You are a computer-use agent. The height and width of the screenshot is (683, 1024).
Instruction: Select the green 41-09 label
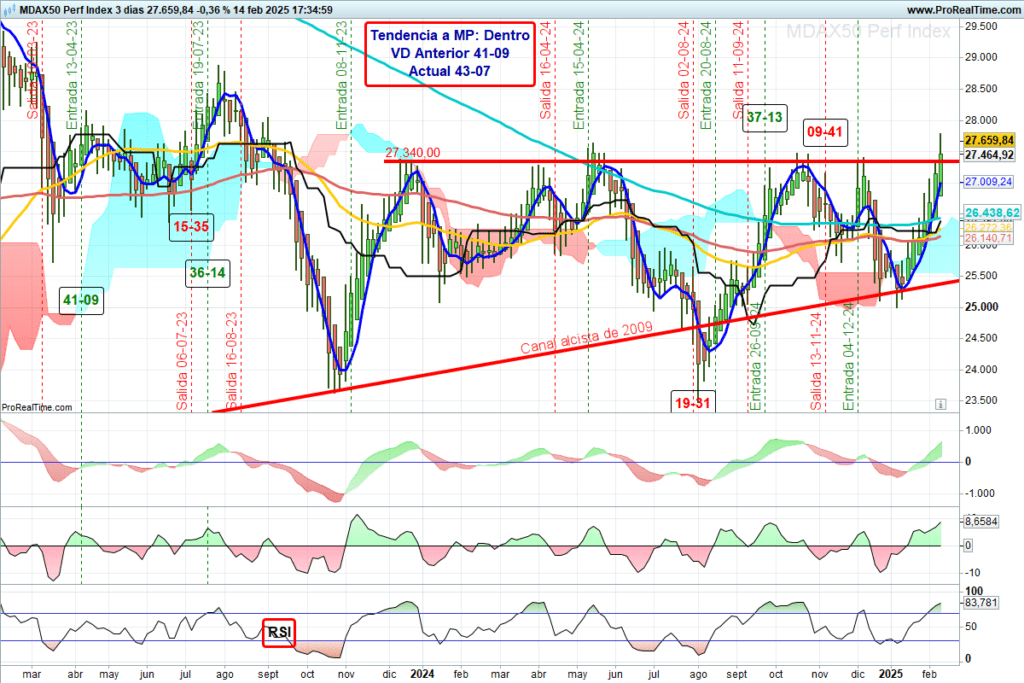[x=81, y=299]
